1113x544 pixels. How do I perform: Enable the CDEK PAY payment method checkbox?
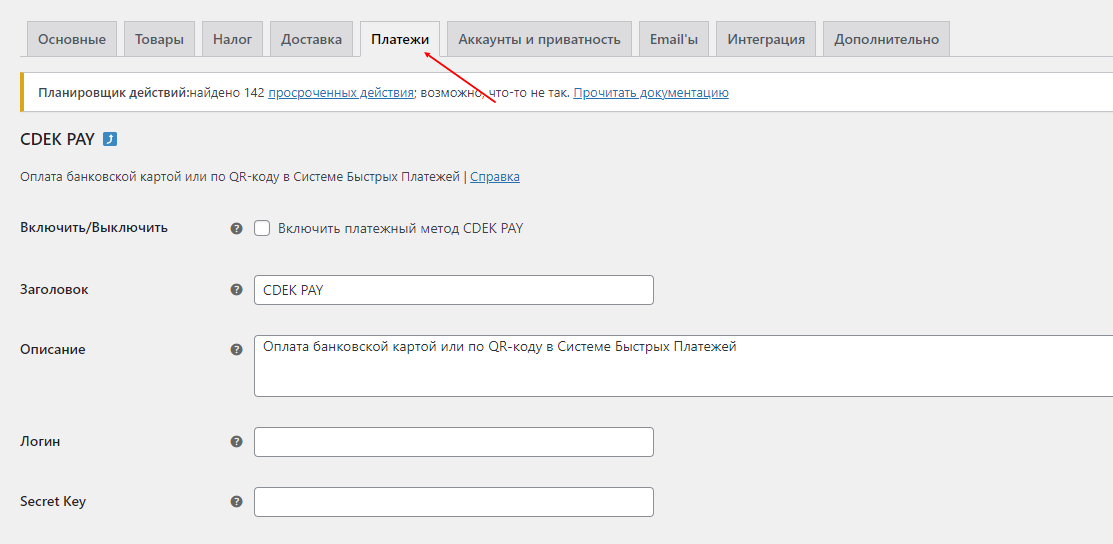click(262, 228)
